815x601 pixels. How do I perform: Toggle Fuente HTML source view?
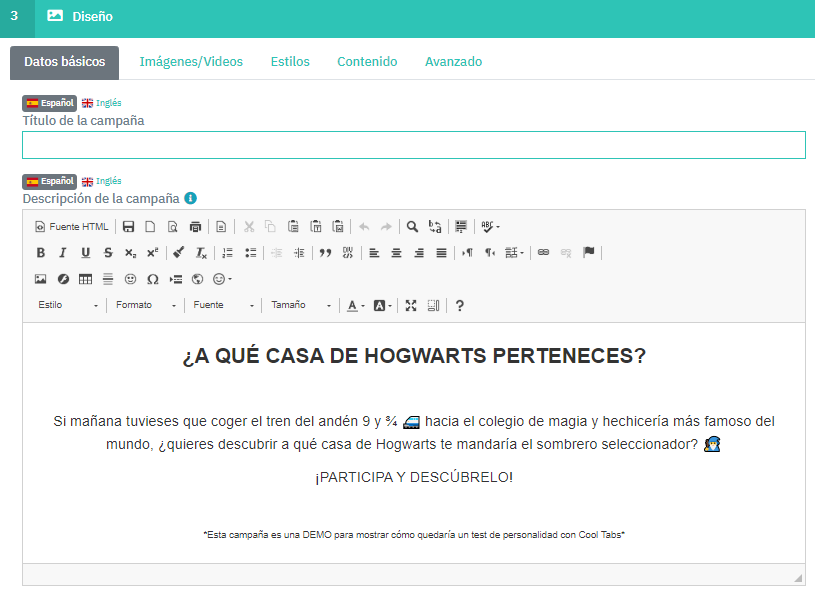[72, 227]
